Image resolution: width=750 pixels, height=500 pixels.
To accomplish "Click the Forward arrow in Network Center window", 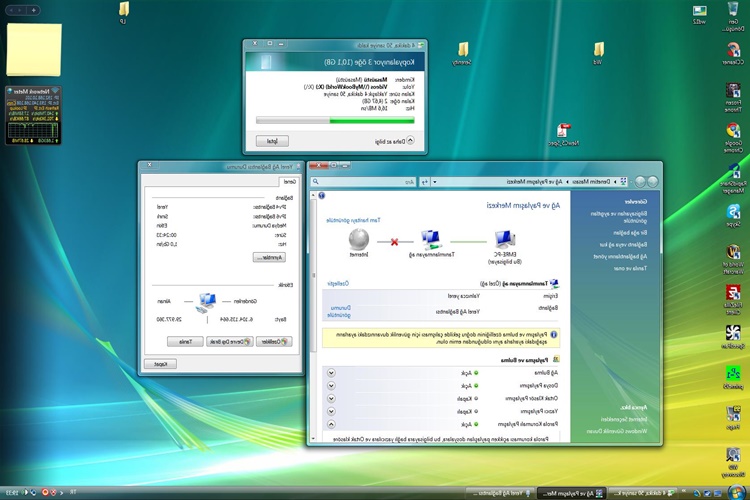I will [x=640, y=181].
